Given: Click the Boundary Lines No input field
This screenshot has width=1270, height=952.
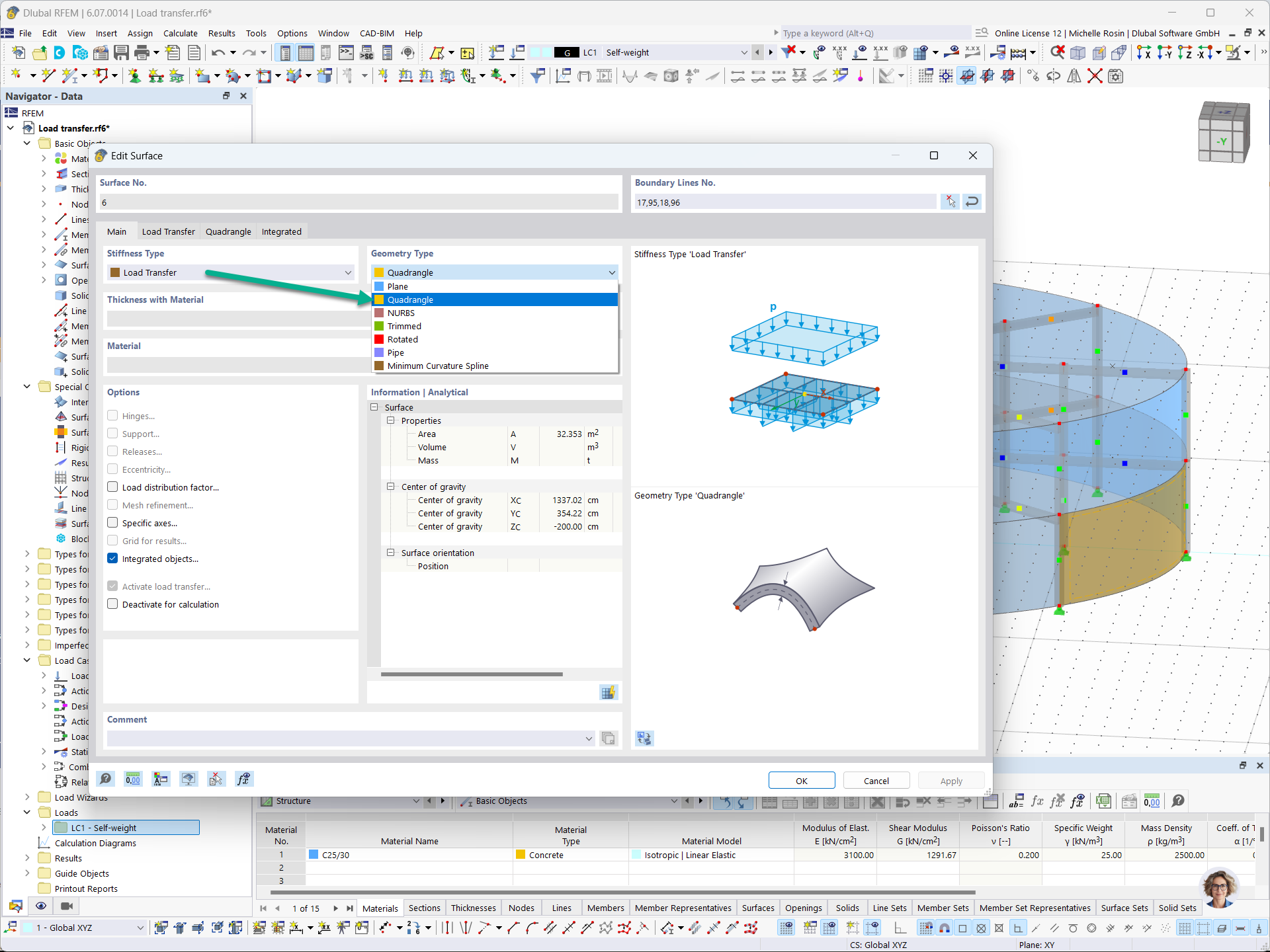Looking at the screenshot, I should click(786, 202).
